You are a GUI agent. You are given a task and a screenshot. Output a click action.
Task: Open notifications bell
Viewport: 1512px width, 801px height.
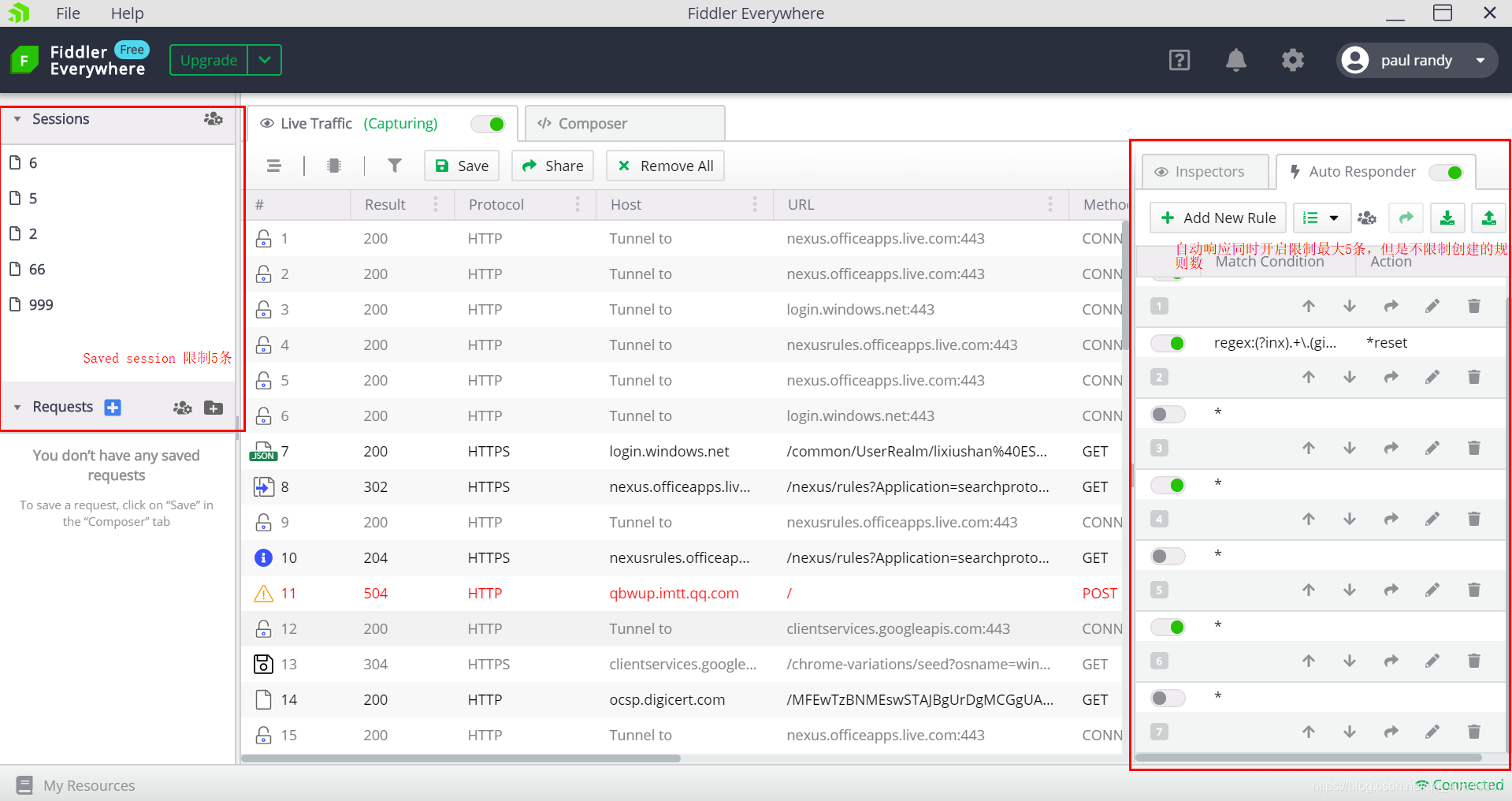click(x=1236, y=60)
